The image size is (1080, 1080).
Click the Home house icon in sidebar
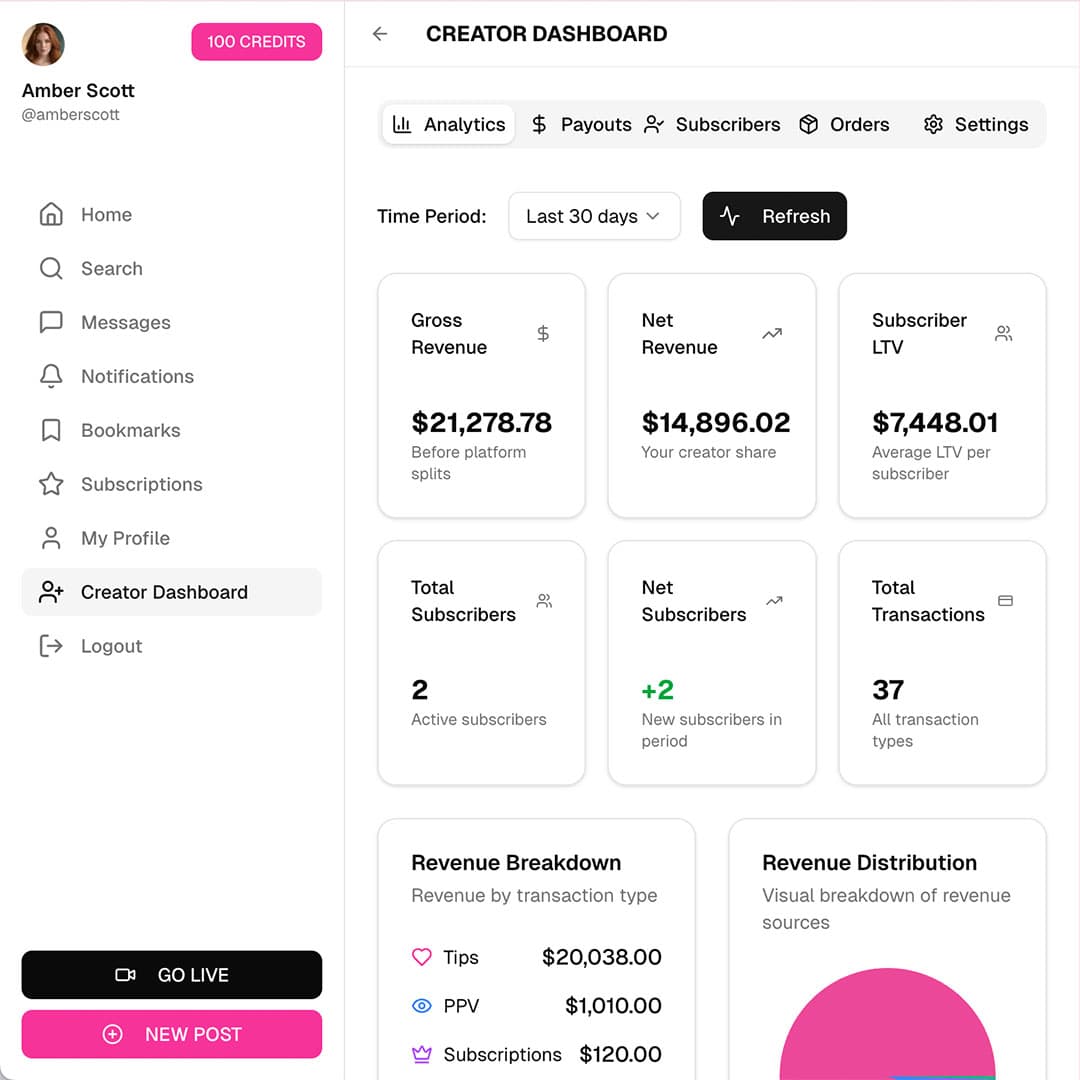(51, 215)
